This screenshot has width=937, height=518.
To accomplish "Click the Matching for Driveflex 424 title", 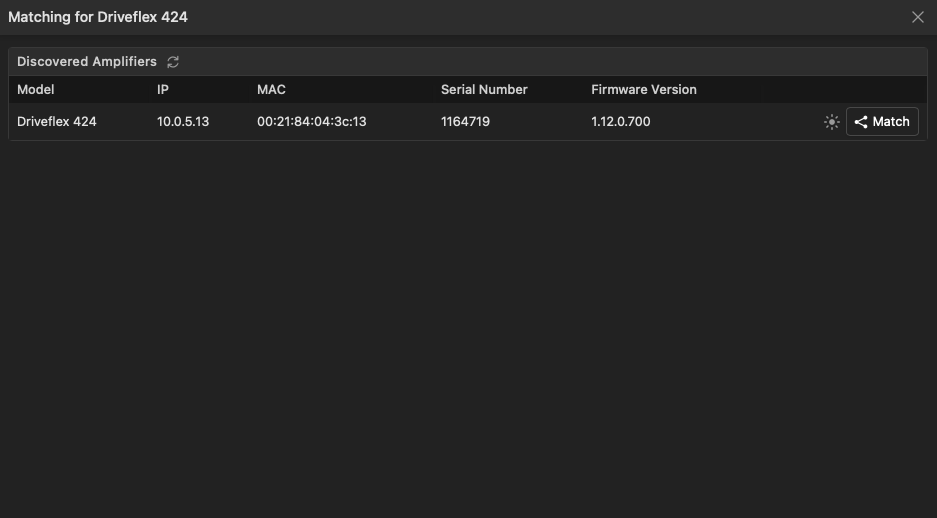I will [98, 17].
